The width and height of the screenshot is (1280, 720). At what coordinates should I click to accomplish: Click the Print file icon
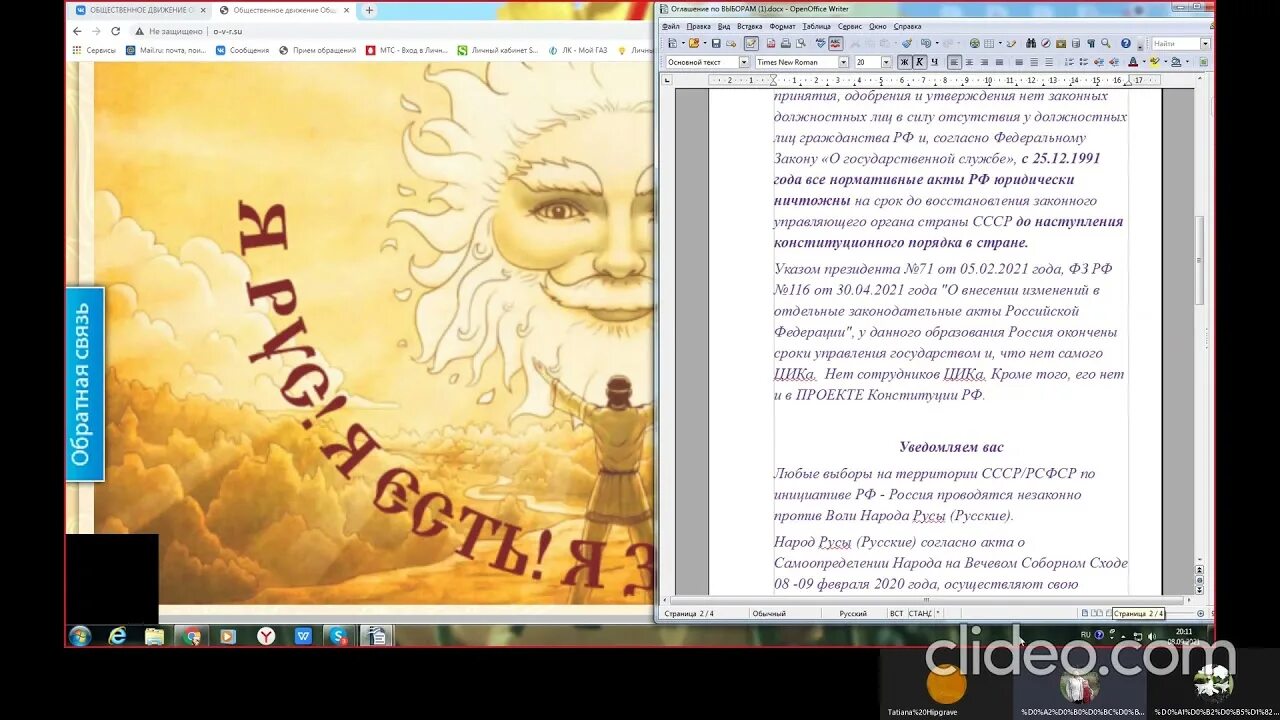pos(786,43)
